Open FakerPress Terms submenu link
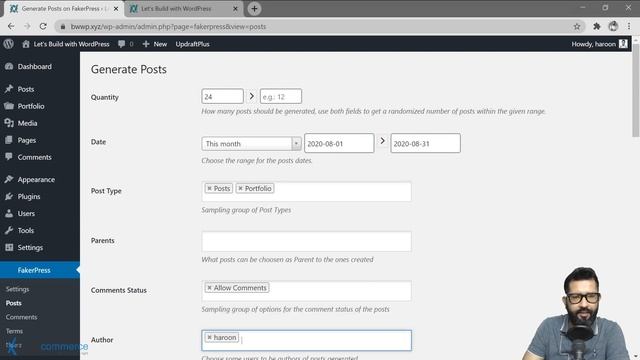The height and width of the screenshot is (360, 640). coord(14,331)
